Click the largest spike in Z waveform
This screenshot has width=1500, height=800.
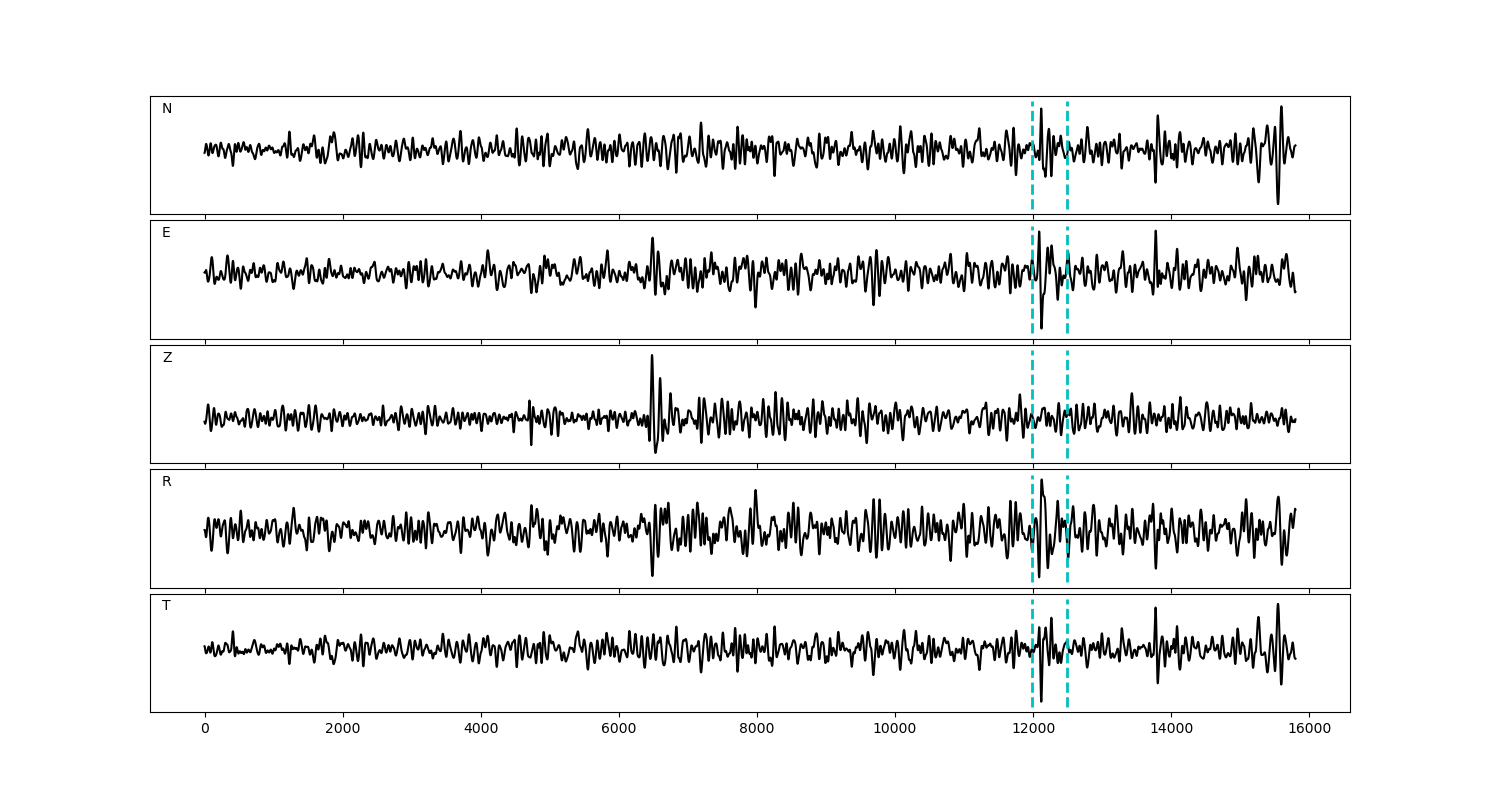tap(652, 358)
